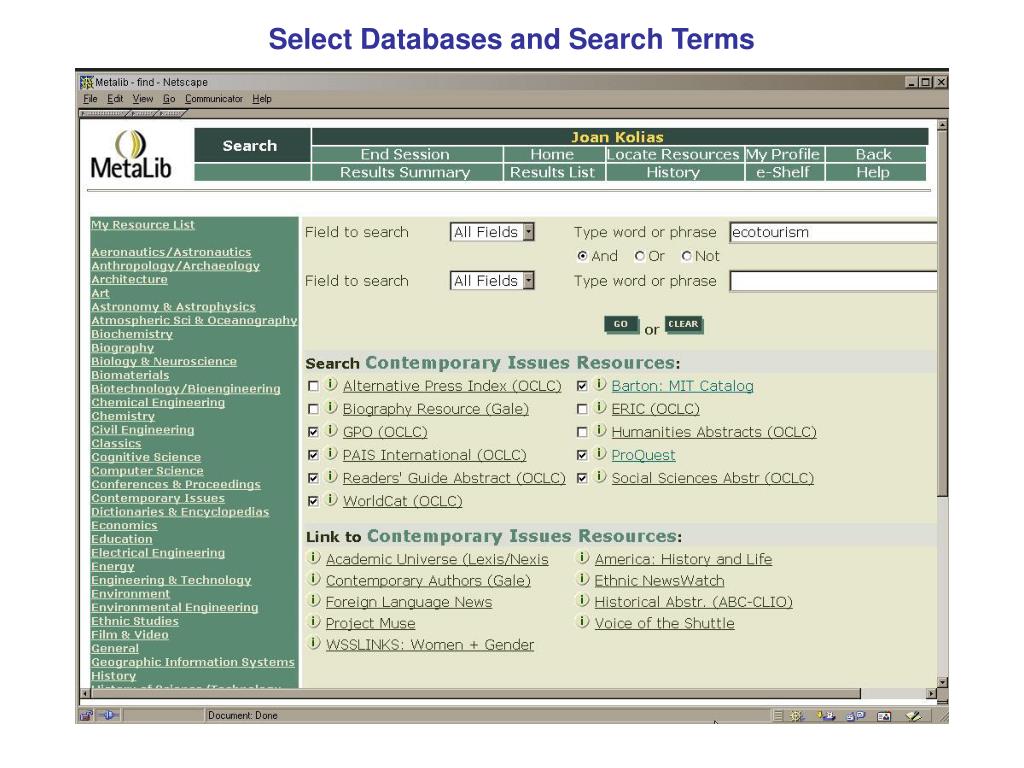Open Results Summary page
Viewport: 1024px width, 768px height.
pyautogui.click(x=407, y=172)
